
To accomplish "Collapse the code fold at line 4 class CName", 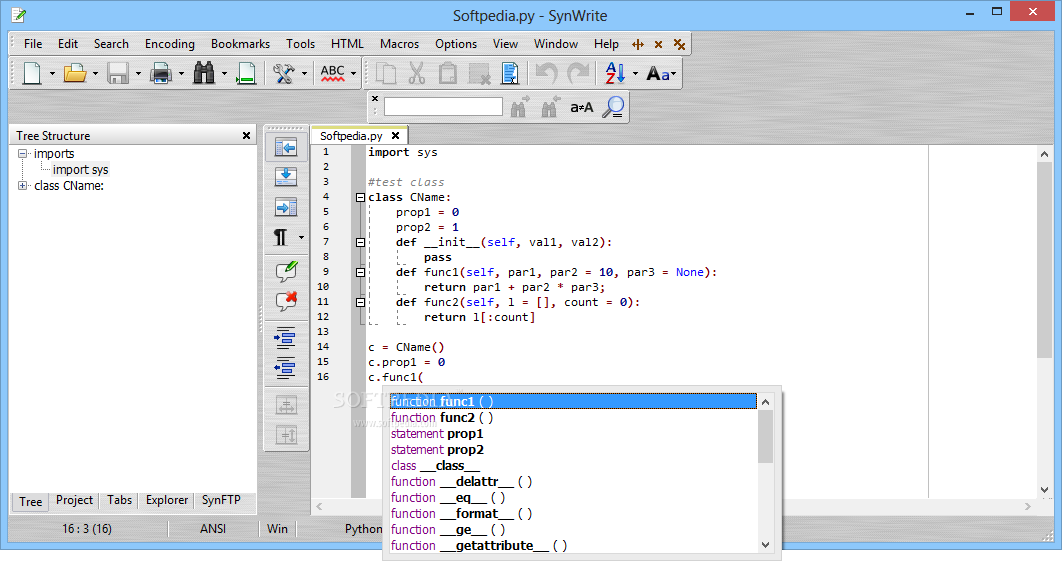I will coord(360,197).
